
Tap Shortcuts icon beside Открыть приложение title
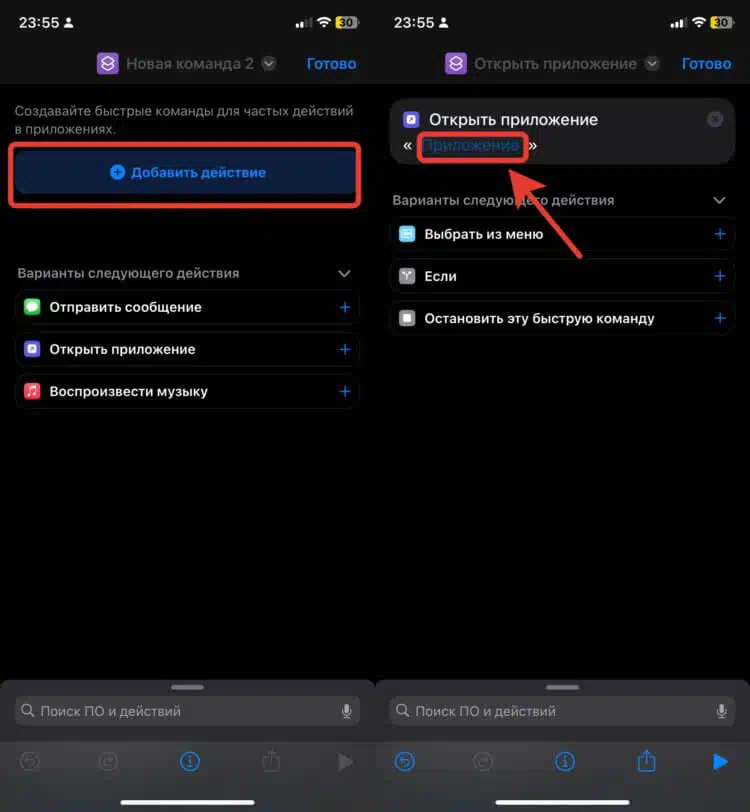click(x=456, y=64)
